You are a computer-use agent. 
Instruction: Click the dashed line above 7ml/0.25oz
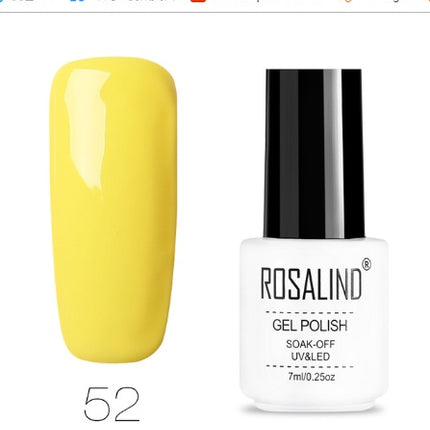(x=310, y=366)
